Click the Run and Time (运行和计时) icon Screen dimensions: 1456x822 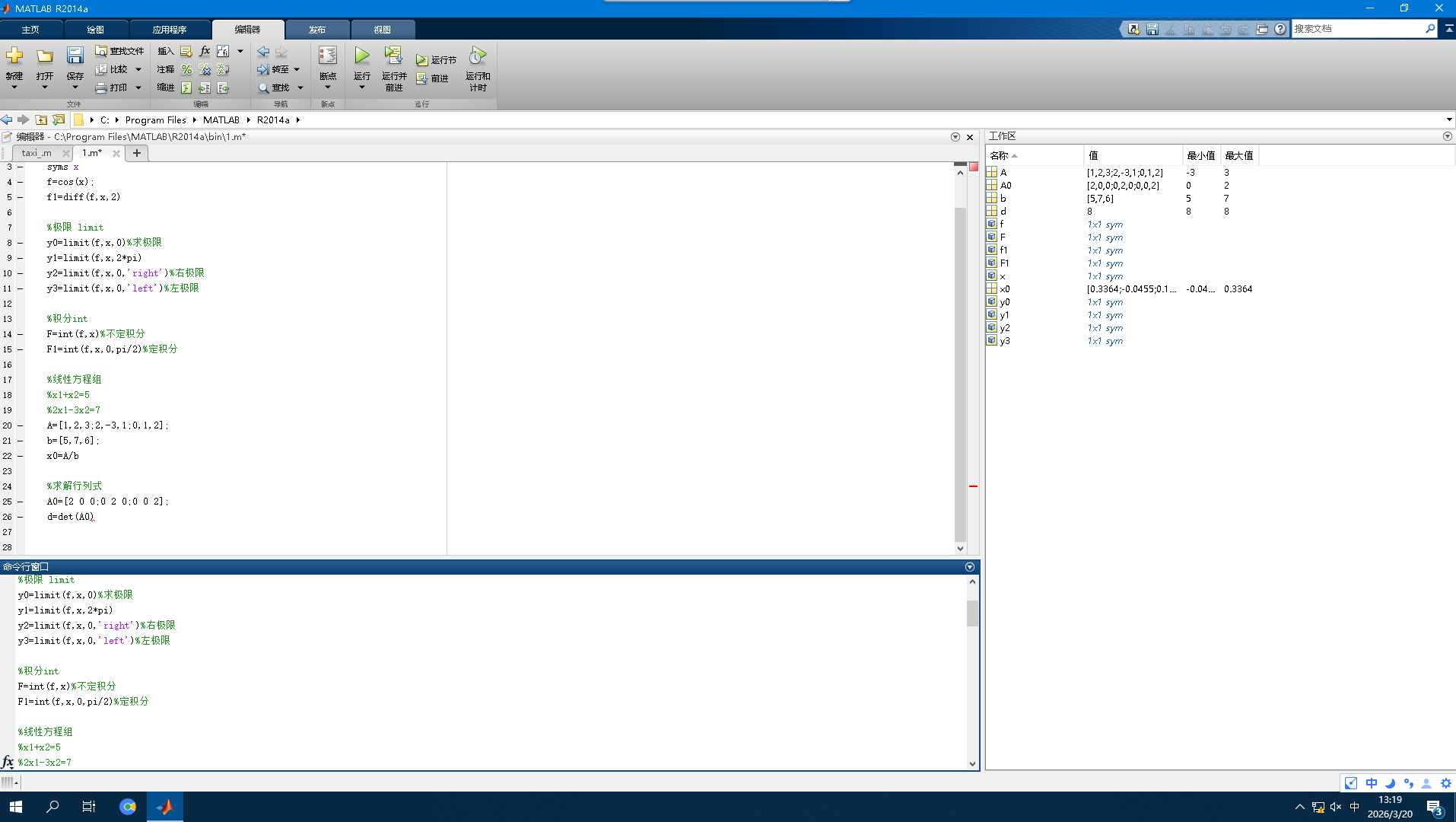[x=477, y=56]
